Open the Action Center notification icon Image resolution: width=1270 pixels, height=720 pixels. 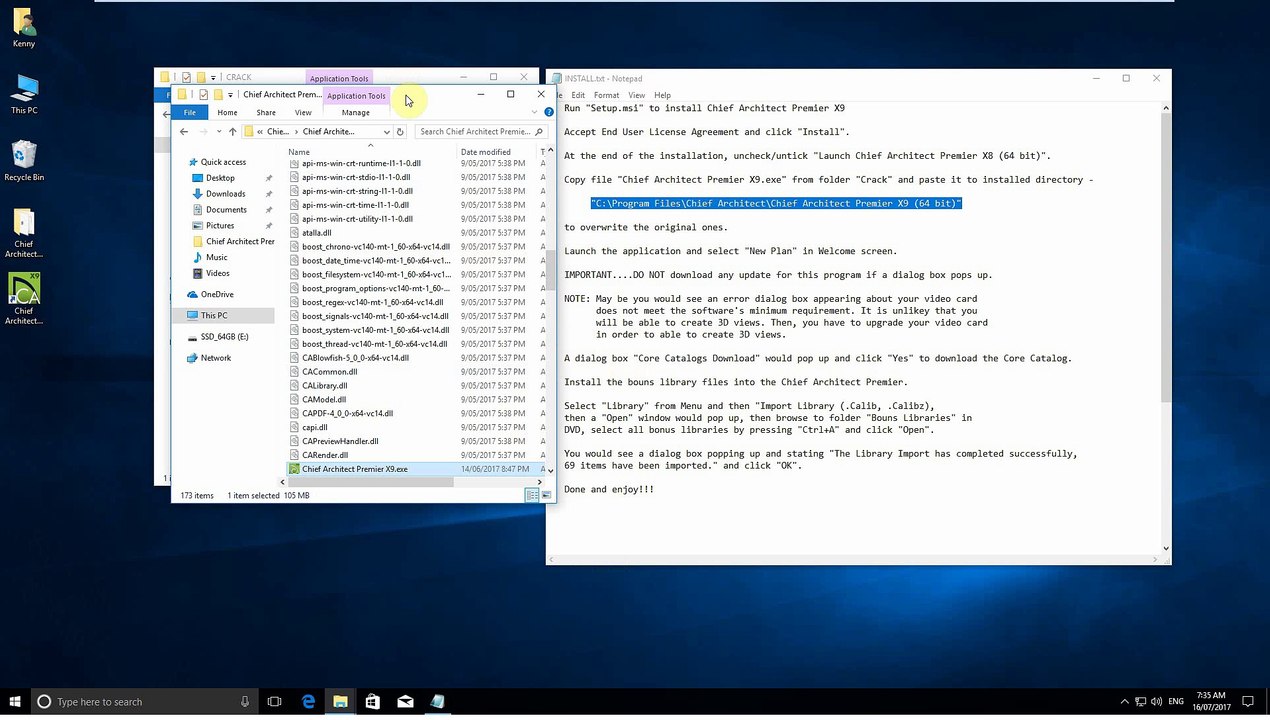1248,702
